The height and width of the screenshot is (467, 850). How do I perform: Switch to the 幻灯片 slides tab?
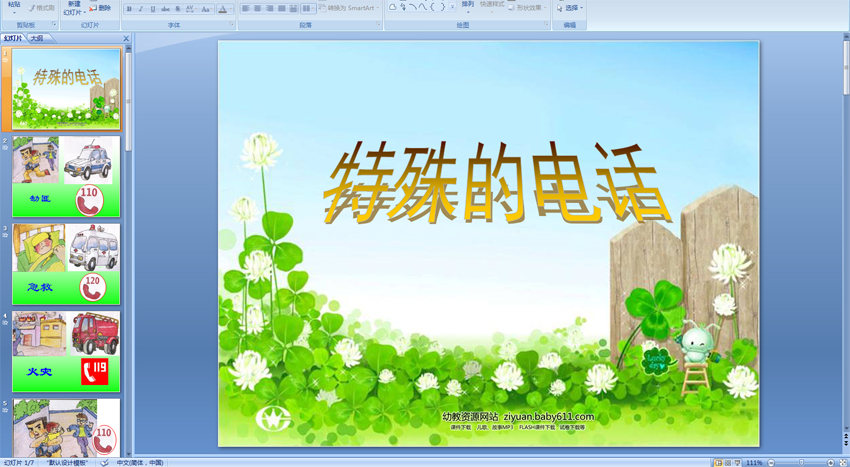(x=13, y=39)
